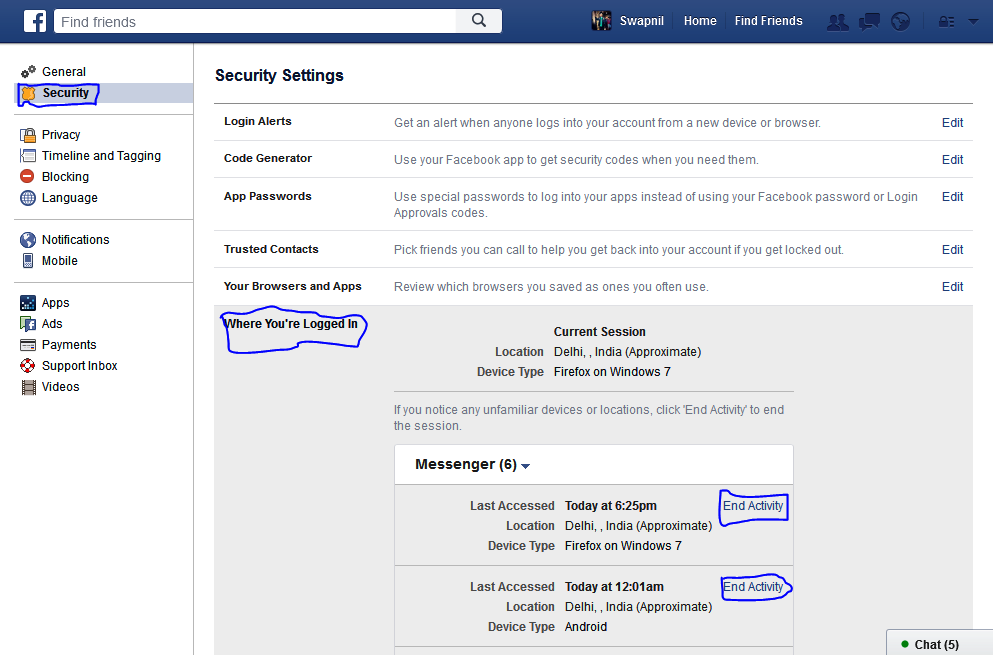Go to Mobile settings
993x655 pixels.
[60, 260]
